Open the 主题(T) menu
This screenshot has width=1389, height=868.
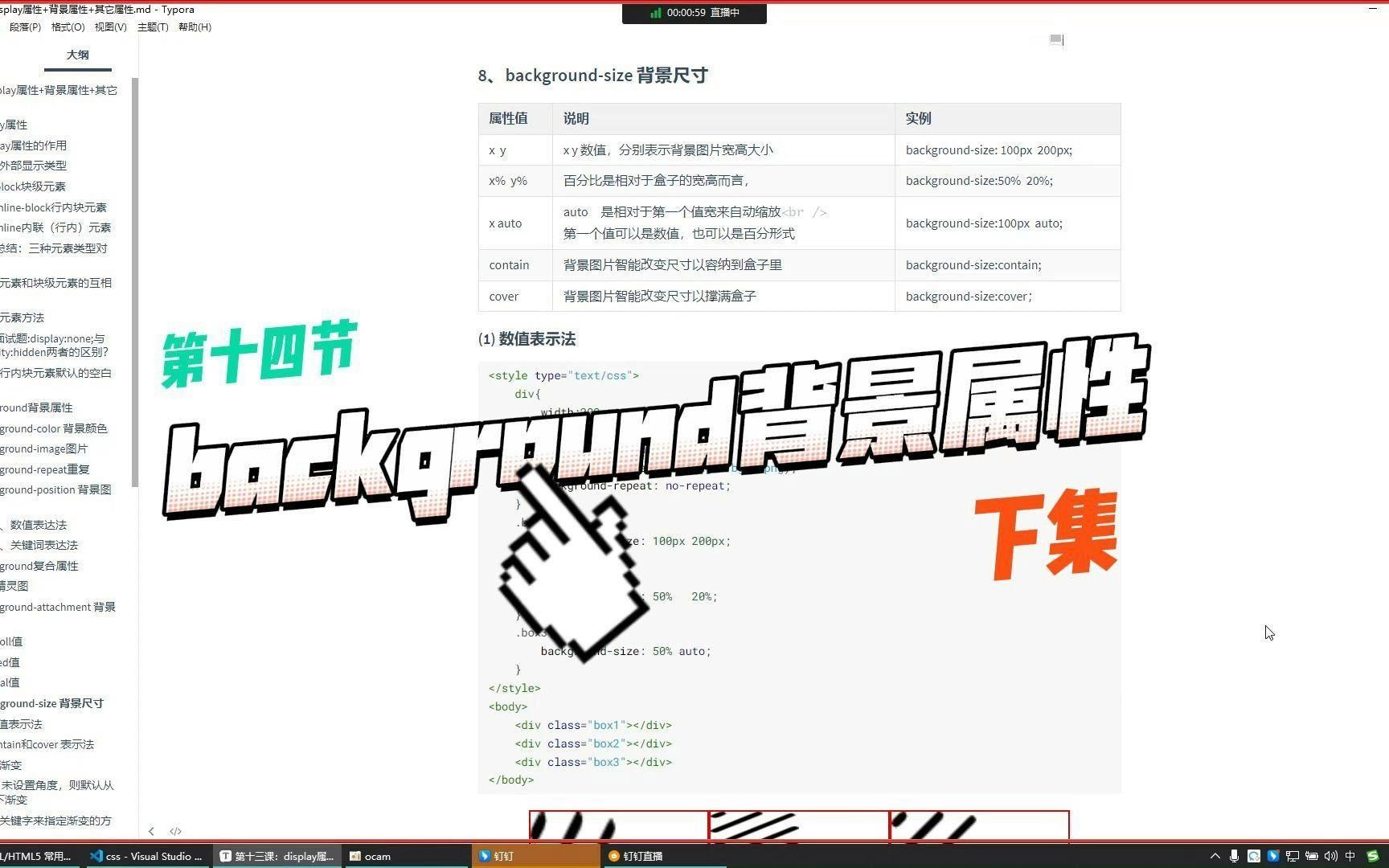point(153,27)
